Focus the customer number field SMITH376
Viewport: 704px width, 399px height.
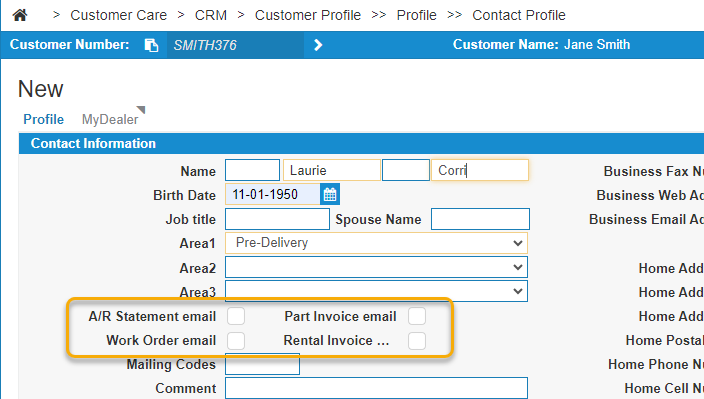tap(235, 45)
